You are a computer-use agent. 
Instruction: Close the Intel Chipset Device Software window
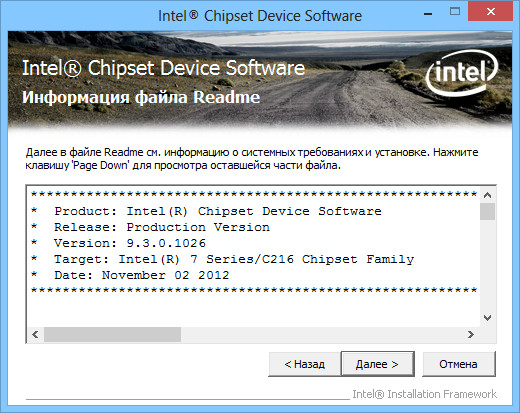[x=490, y=12]
